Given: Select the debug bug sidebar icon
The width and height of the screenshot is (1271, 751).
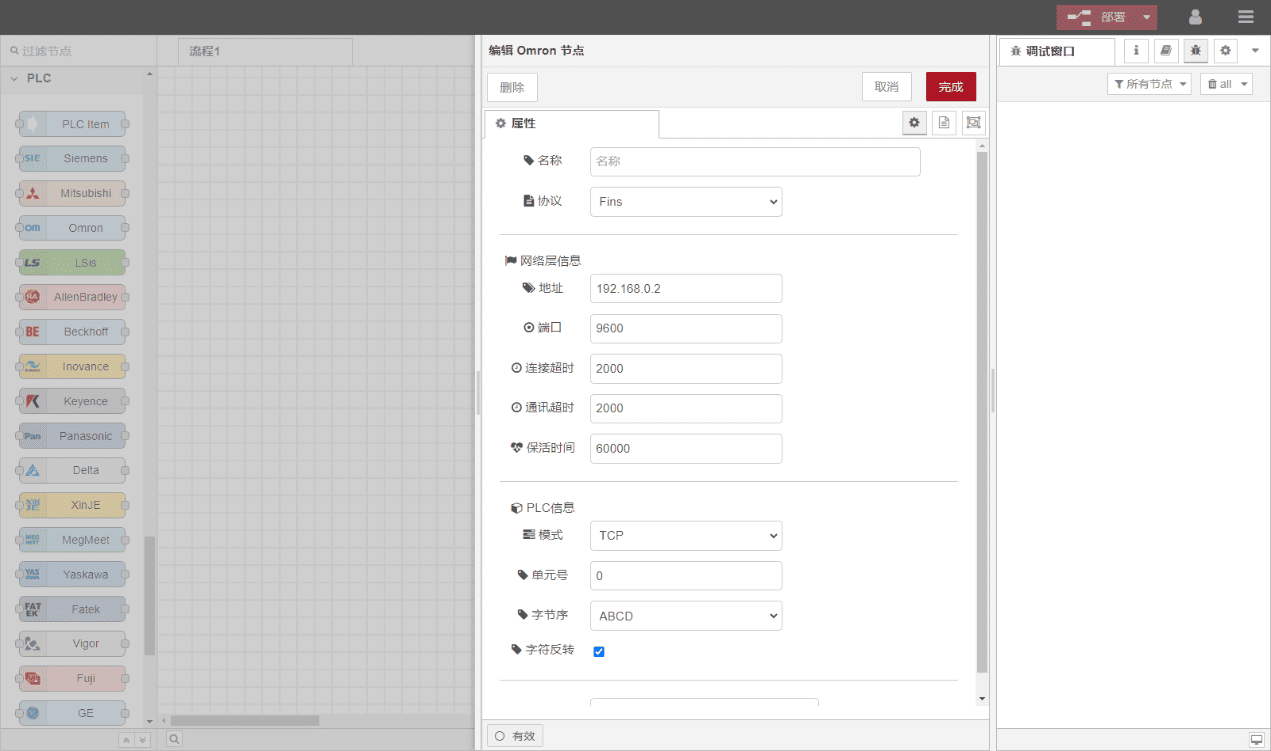Looking at the screenshot, I should coord(1195,51).
